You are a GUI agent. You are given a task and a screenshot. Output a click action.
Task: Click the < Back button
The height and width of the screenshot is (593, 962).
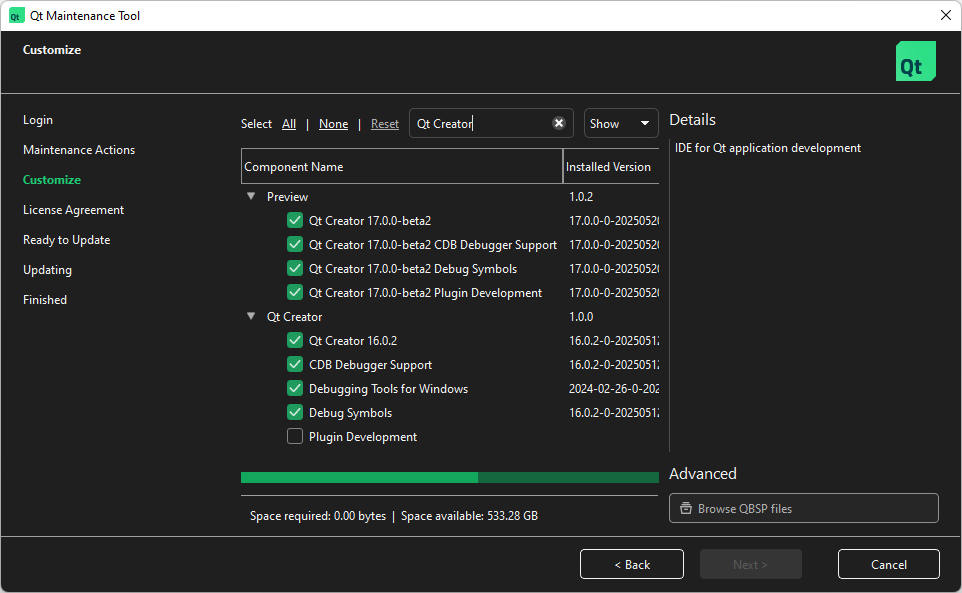coord(631,564)
